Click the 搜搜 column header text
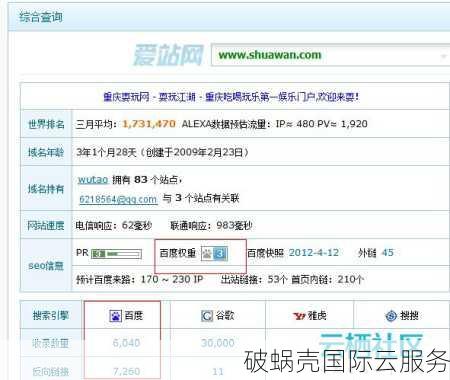 [409, 315]
